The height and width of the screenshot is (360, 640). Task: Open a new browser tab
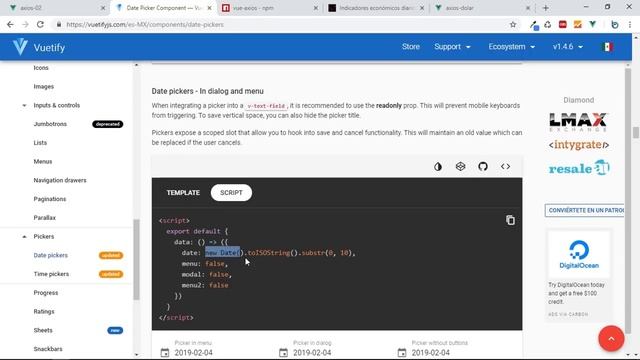point(545,8)
